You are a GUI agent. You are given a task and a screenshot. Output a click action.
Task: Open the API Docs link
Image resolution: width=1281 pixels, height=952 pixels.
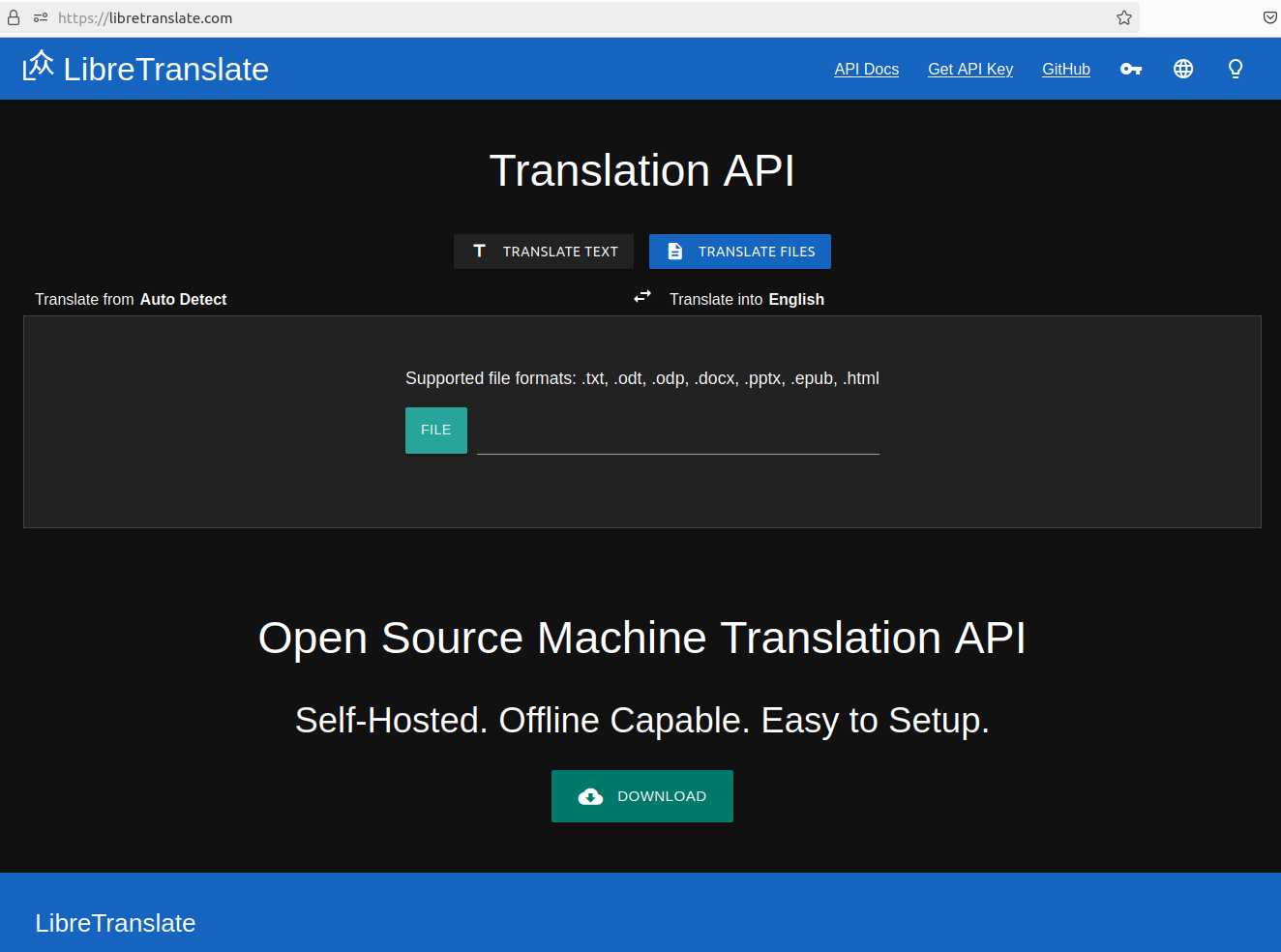coord(866,69)
